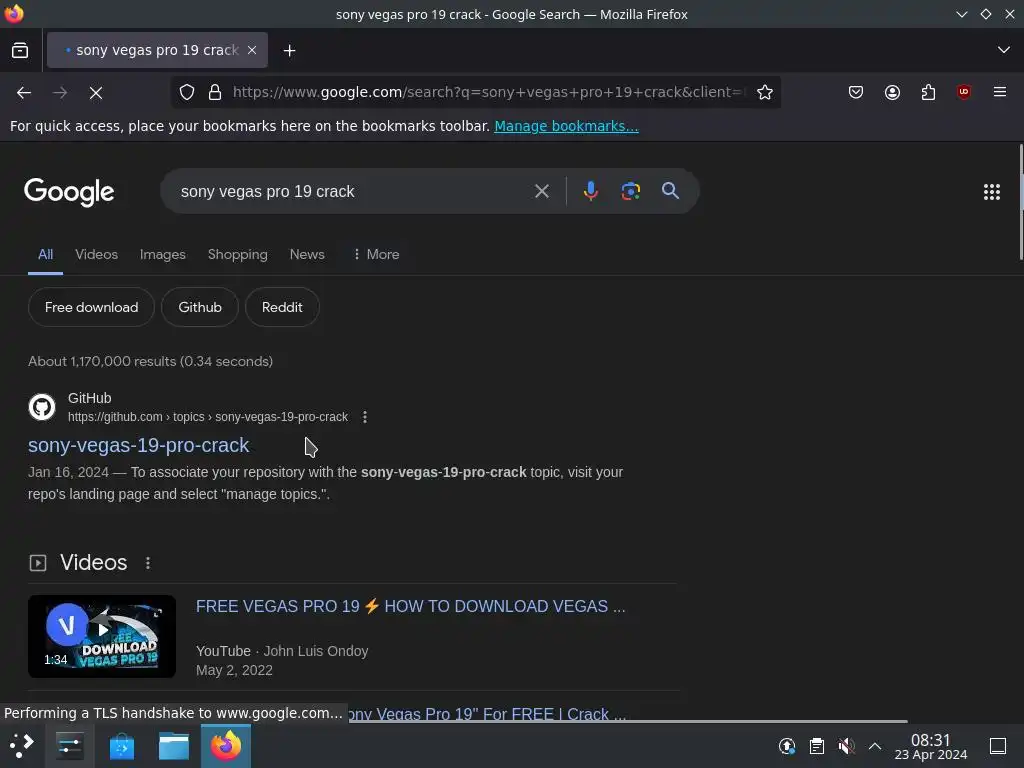1024x768 pixels.
Task: Submit search with magnifier icon
Action: (670, 191)
